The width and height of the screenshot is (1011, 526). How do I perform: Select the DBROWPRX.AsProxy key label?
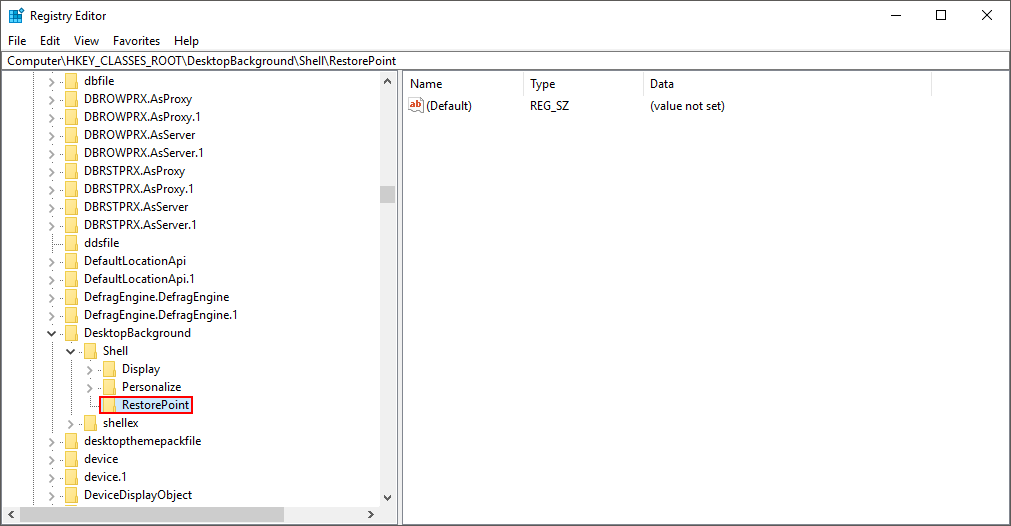pyautogui.click(x=138, y=99)
